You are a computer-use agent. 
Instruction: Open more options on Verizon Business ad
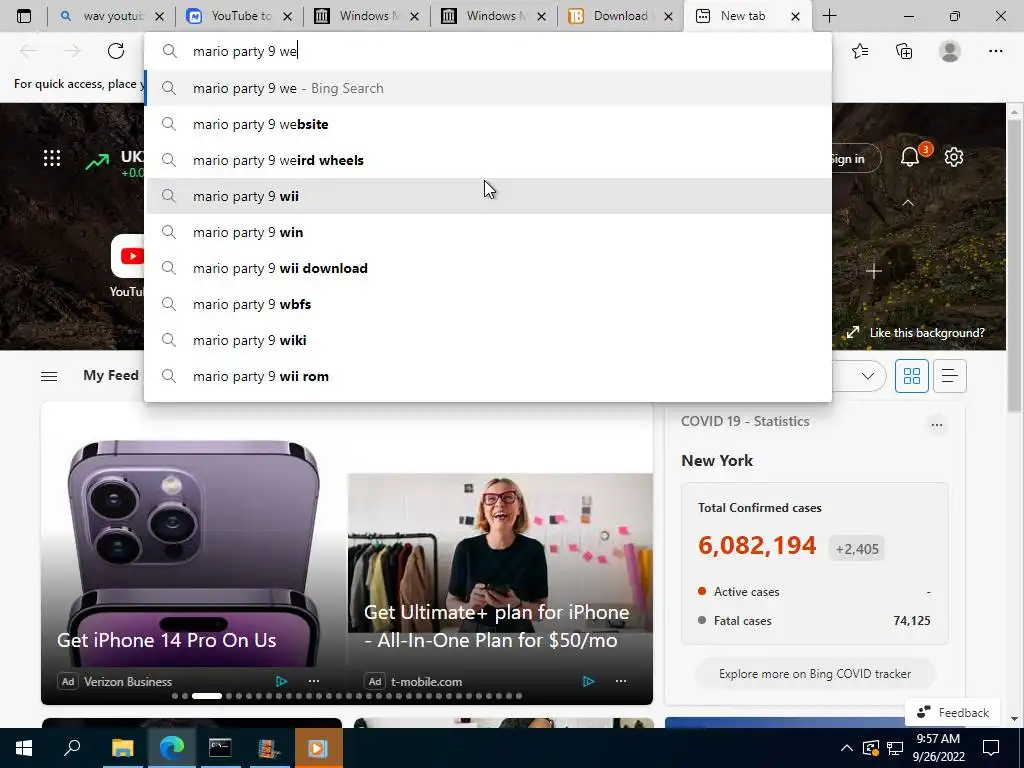click(314, 681)
